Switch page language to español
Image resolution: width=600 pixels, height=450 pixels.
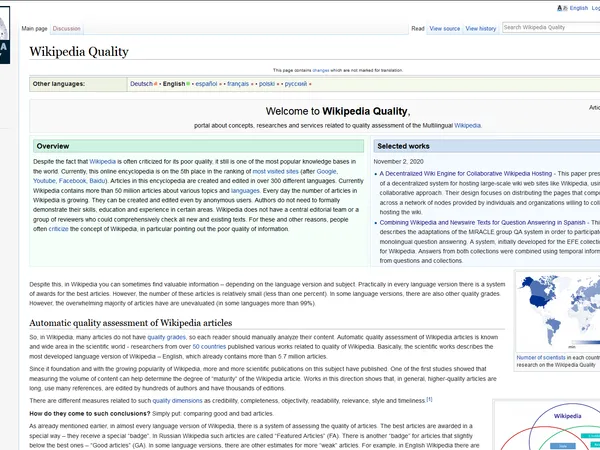[206, 84]
